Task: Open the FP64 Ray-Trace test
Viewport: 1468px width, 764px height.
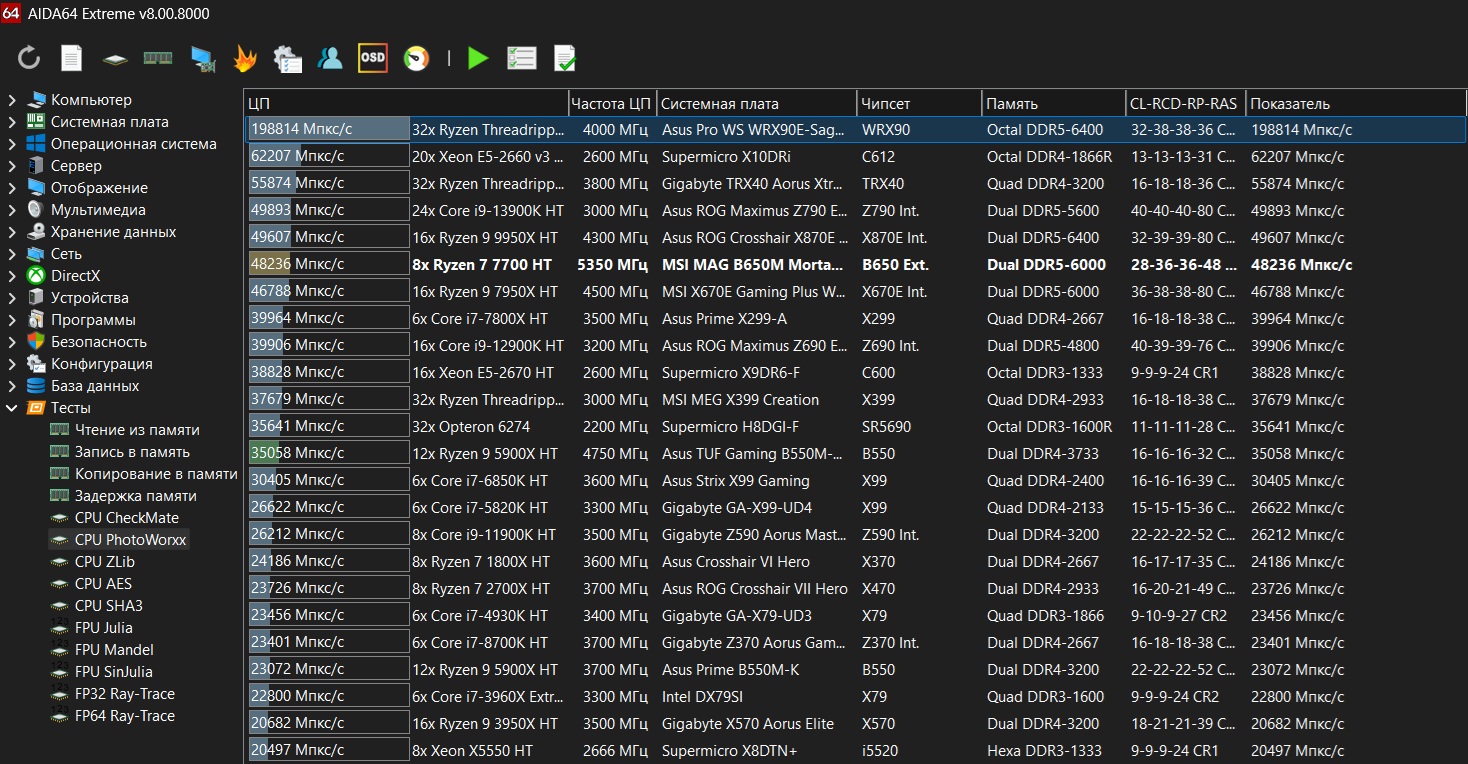Action: pyautogui.click(x=125, y=716)
